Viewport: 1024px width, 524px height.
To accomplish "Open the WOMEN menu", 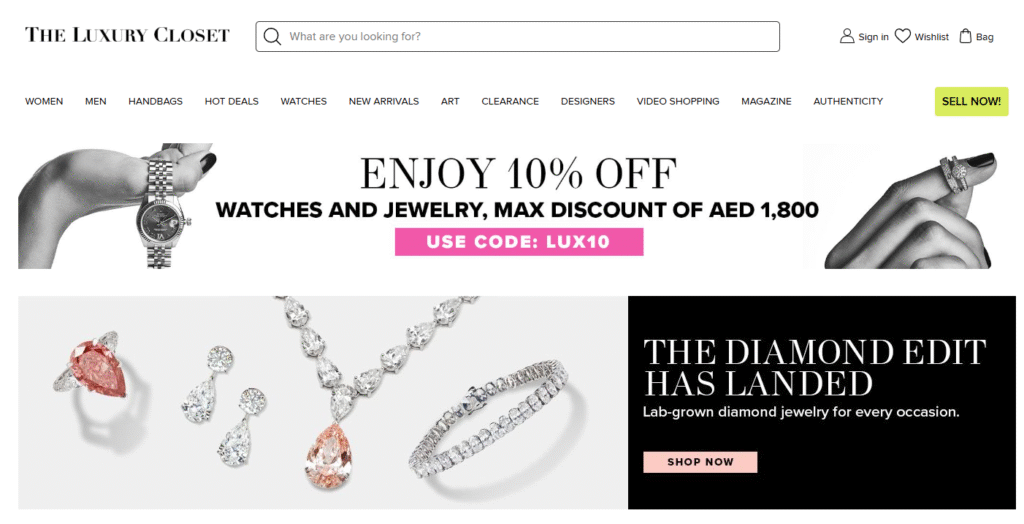I will tap(44, 101).
